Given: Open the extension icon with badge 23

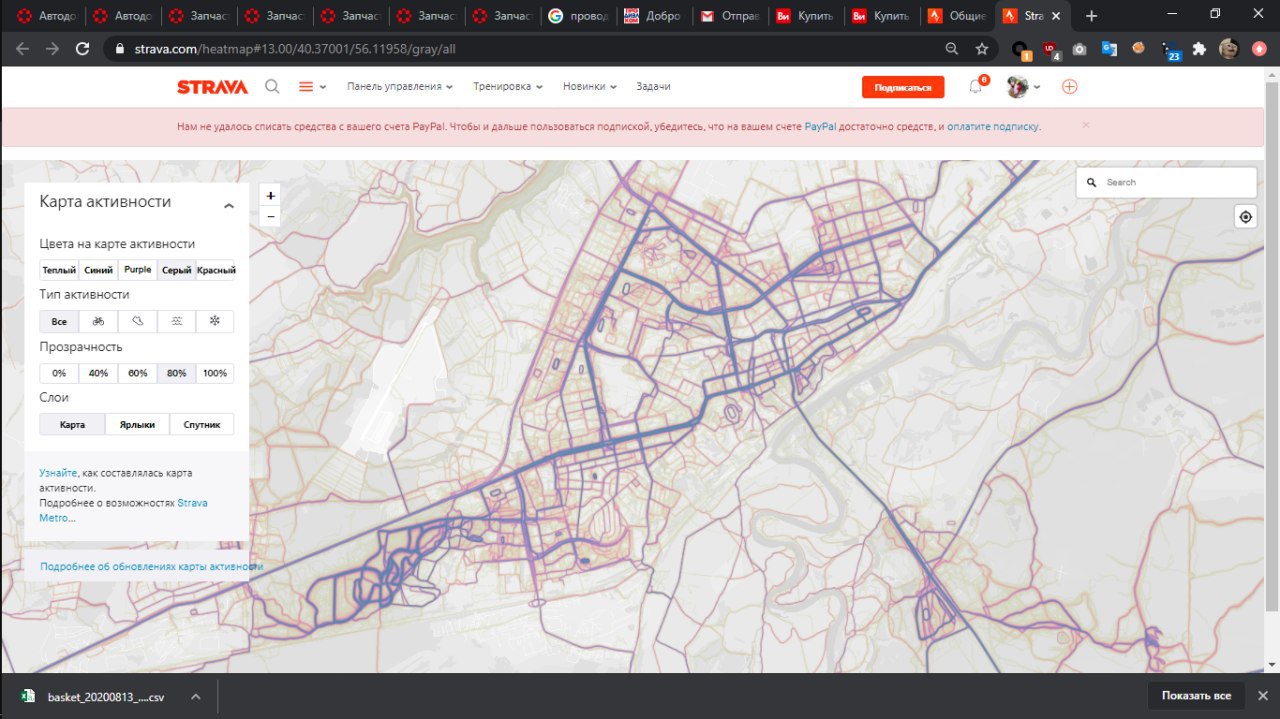Looking at the screenshot, I should click(1170, 49).
